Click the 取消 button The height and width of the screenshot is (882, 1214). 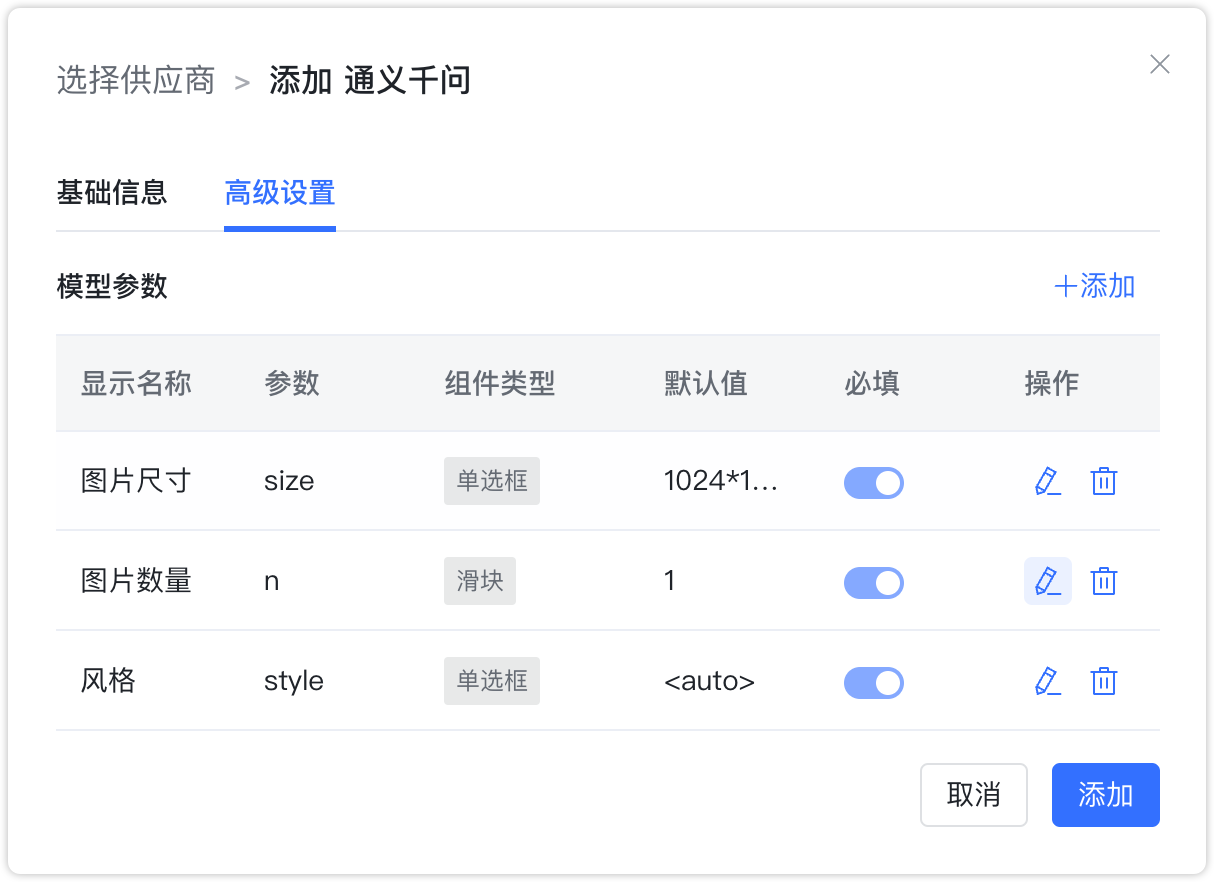[x=973, y=794]
